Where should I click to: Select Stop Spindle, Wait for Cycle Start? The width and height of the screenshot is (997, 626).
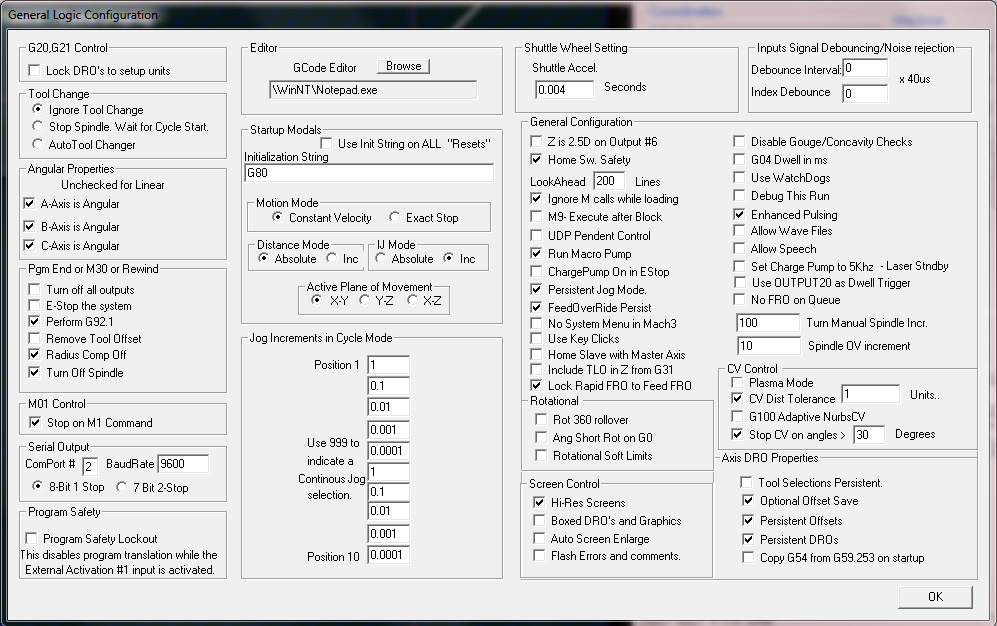coord(38,126)
